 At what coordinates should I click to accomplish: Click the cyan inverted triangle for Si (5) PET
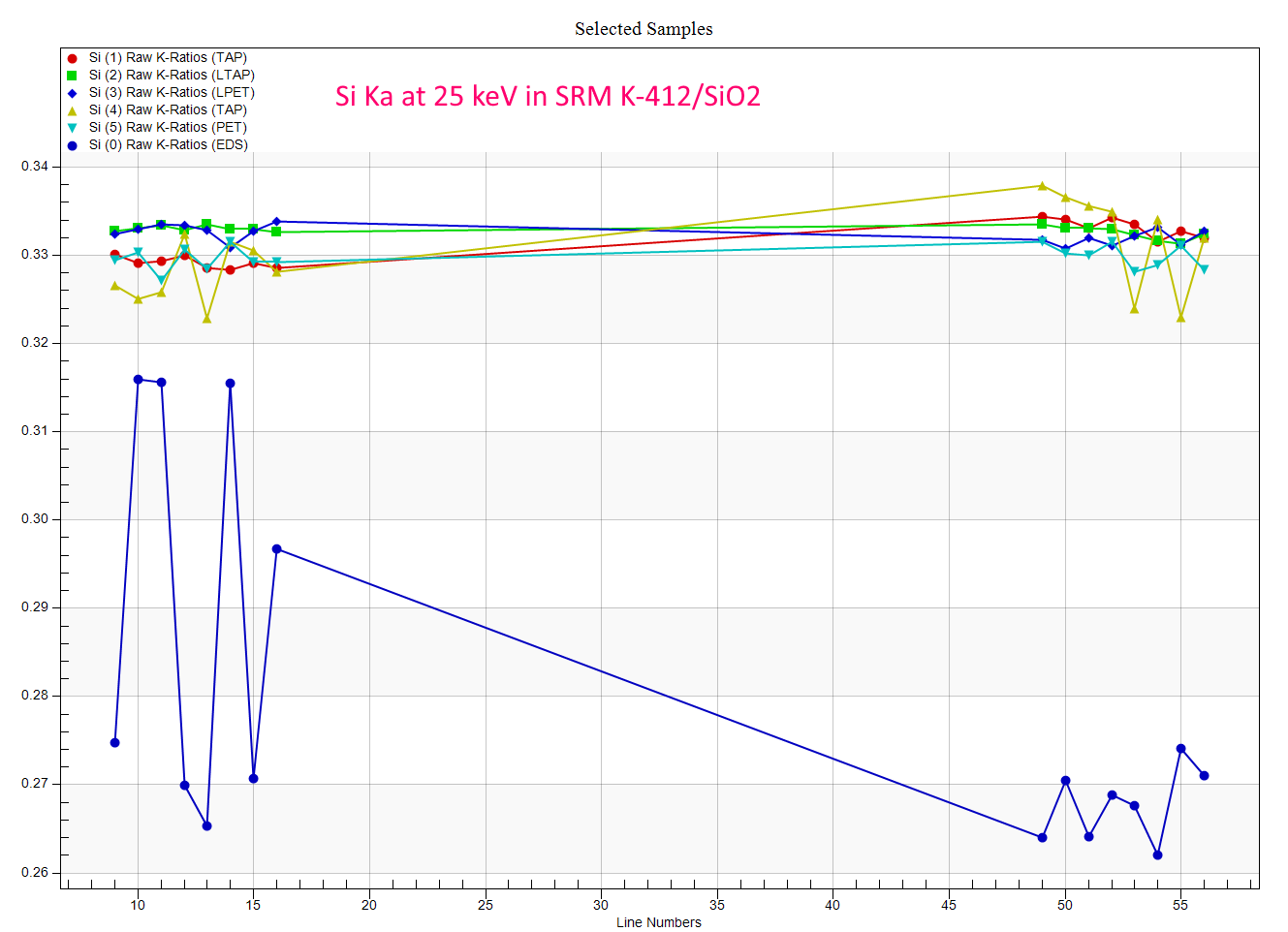coord(72,128)
